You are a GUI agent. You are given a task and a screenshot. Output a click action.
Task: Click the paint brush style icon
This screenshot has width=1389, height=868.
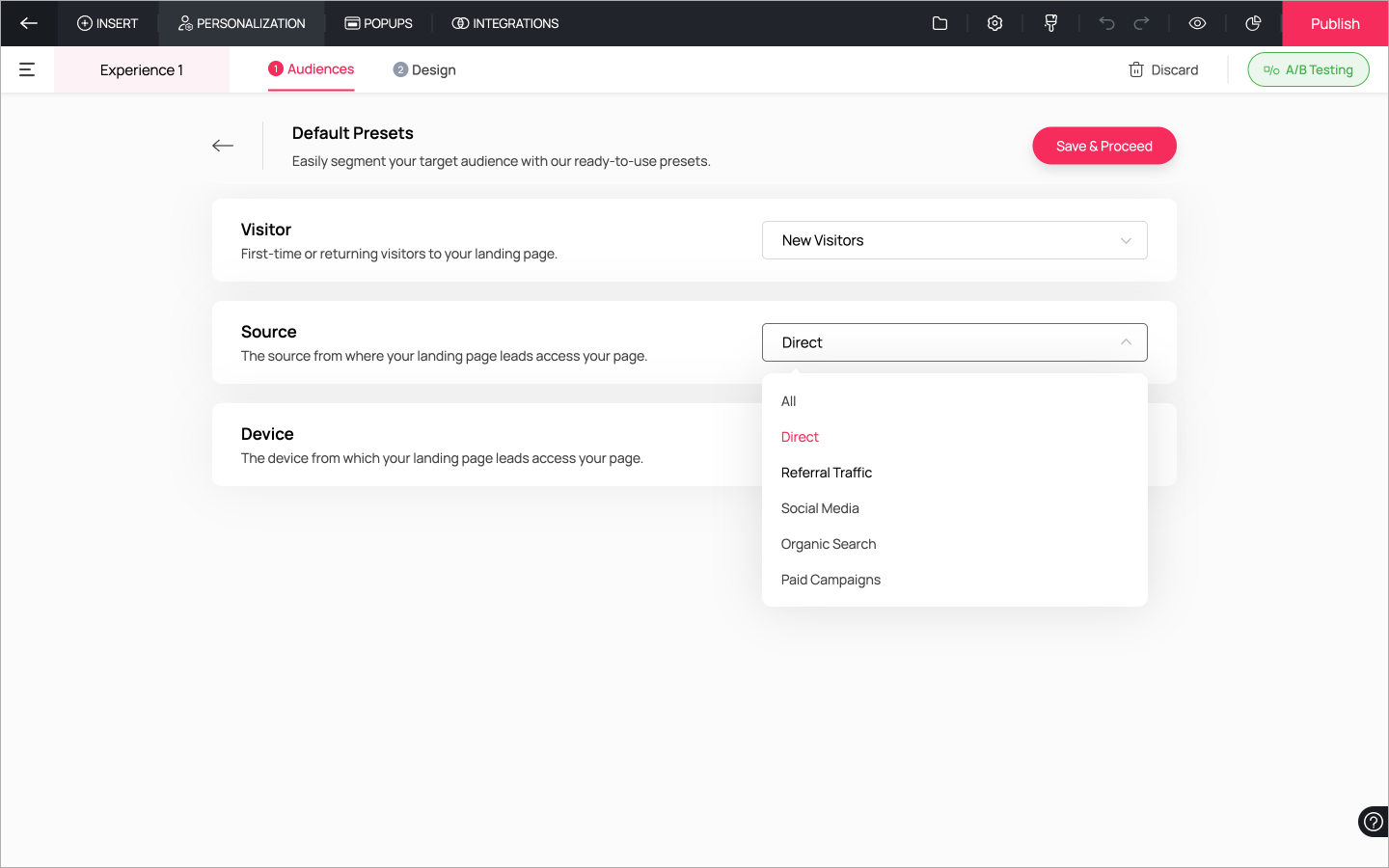(x=1050, y=23)
